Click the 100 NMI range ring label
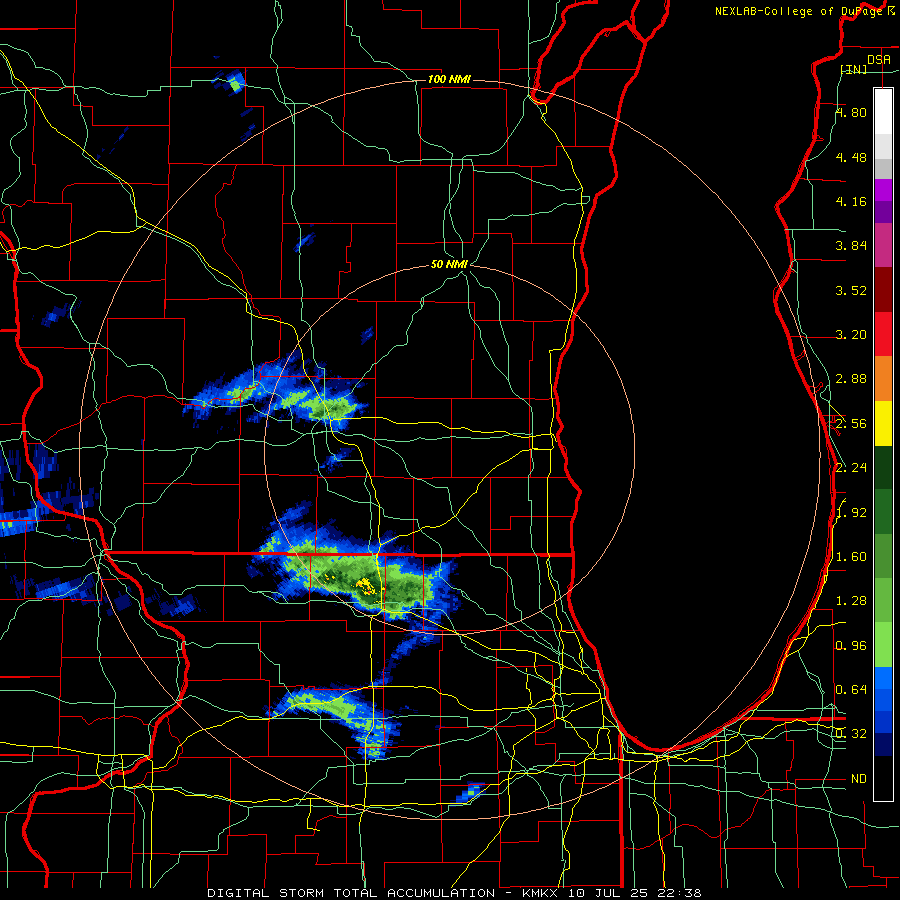Screen dimensions: 900x900 (449, 79)
